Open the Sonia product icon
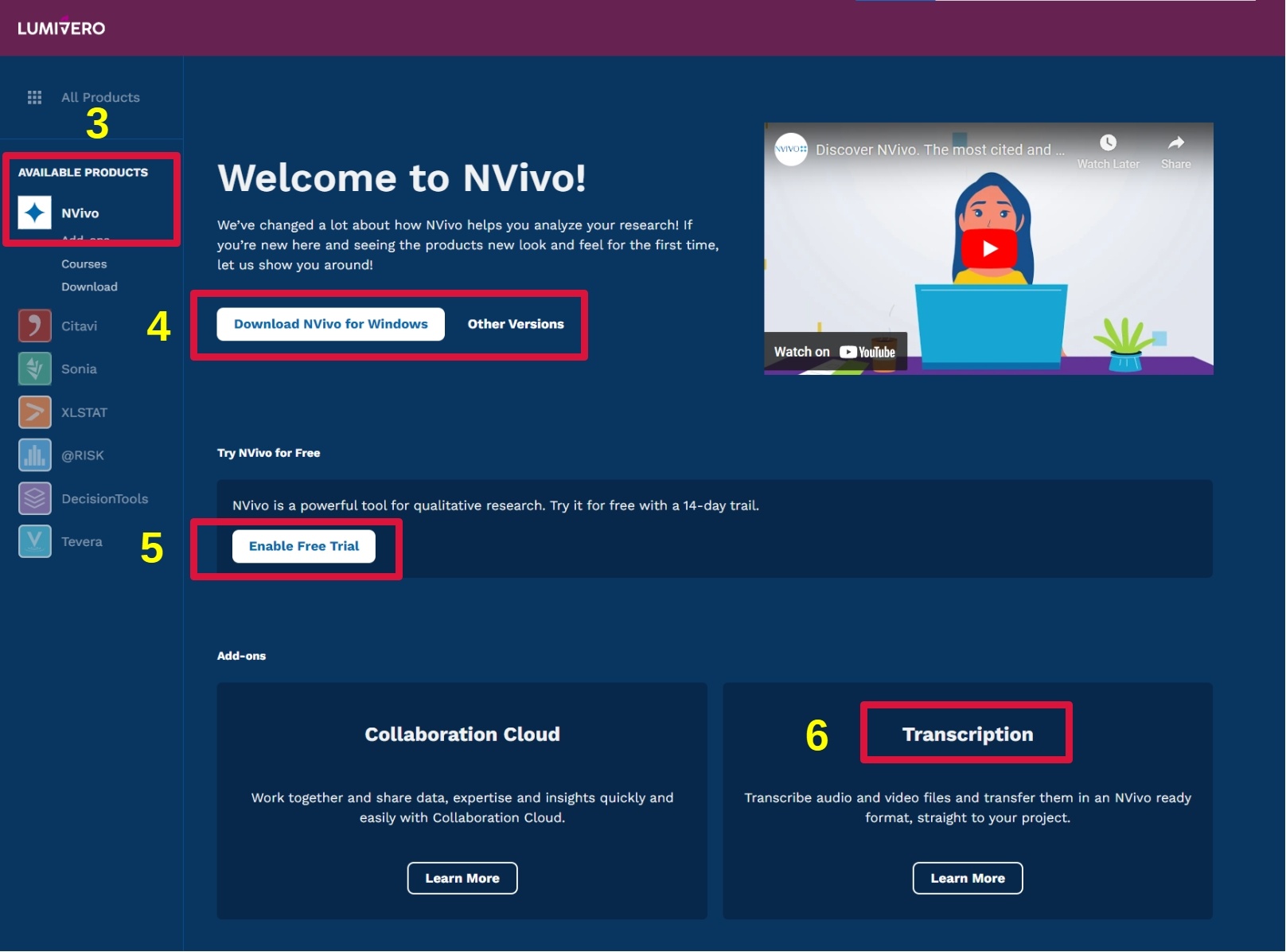 pyautogui.click(x=34, y=369)
